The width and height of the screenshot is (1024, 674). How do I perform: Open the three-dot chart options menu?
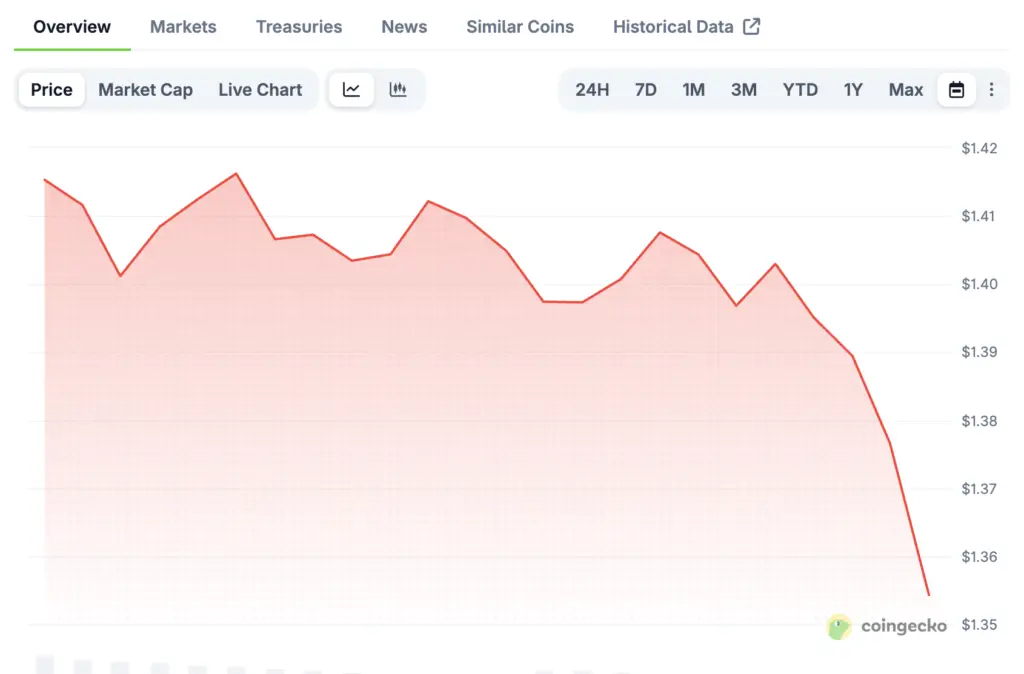991,90
